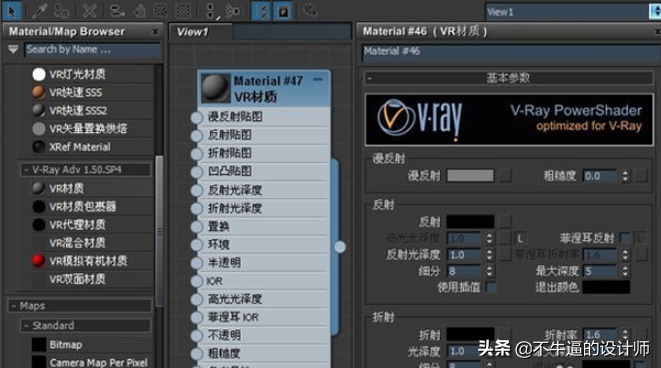
Task: Click Hide Unused Nodeslots icon
Action: coord(139,11)
